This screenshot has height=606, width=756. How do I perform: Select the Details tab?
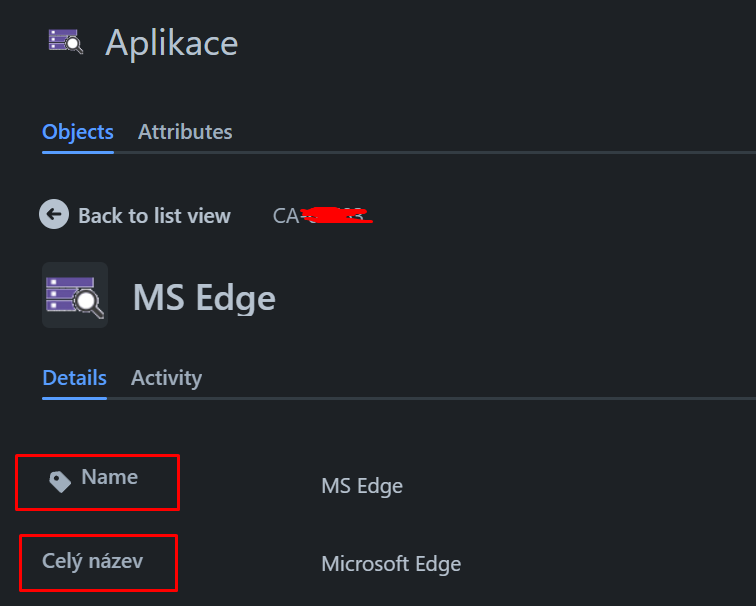(74, 378)
